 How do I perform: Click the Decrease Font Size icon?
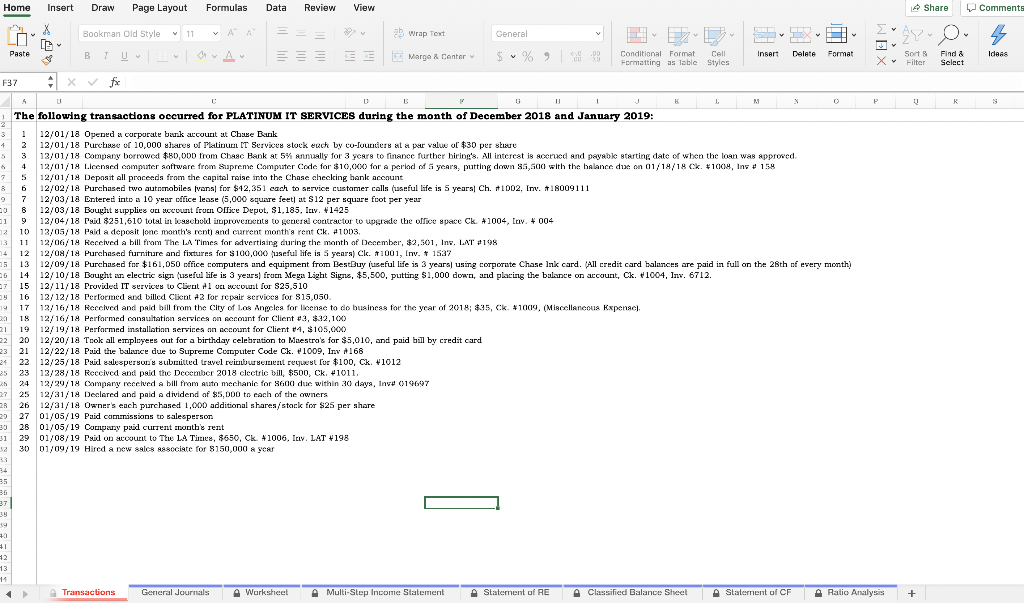tap(250, 33)
